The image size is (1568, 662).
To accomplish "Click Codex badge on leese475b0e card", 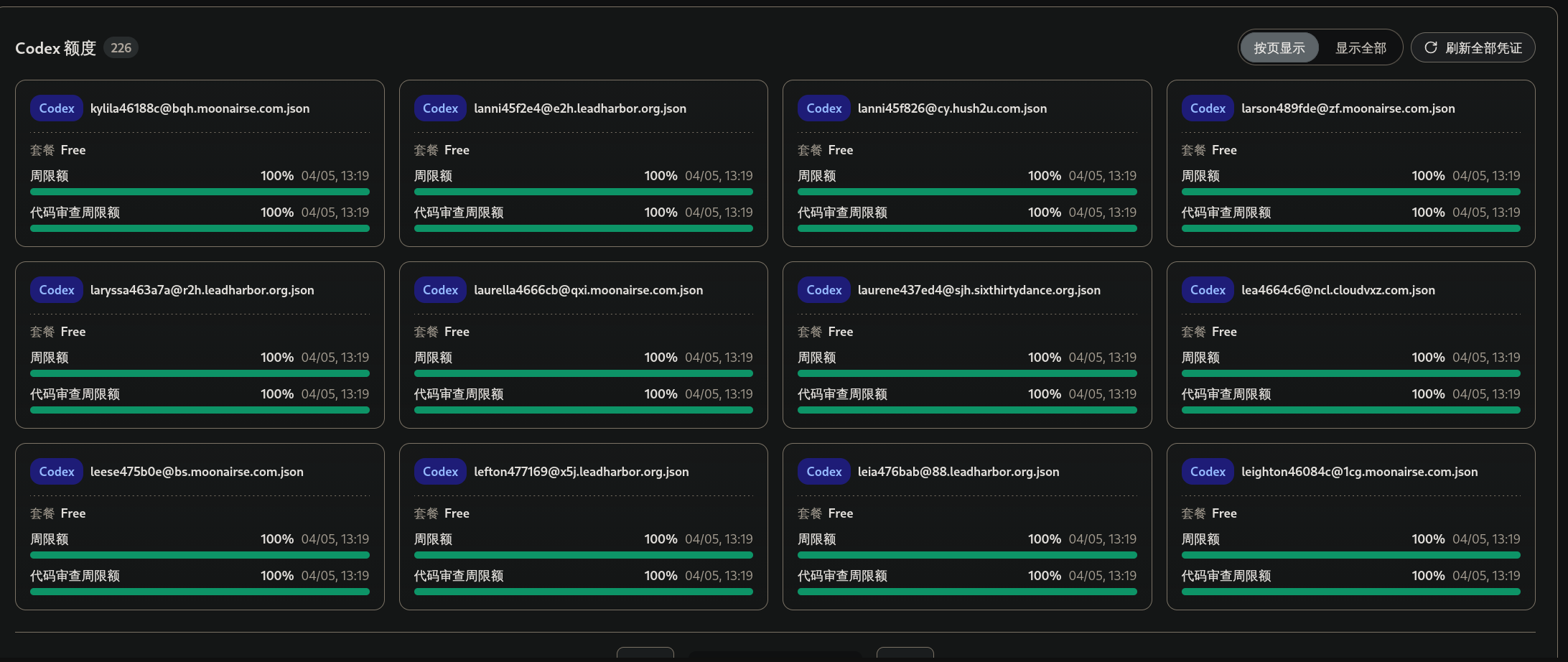I will click(57, 472).
